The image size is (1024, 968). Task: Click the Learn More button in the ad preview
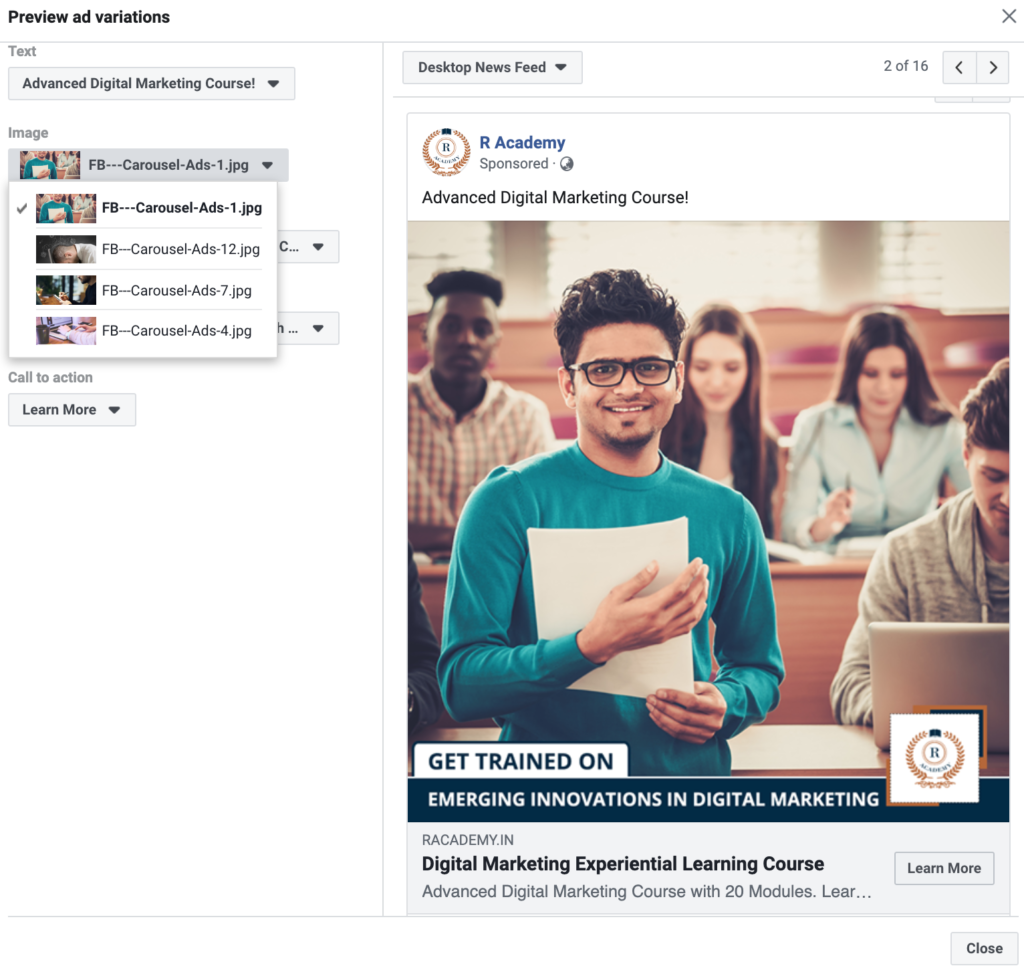click(943, 868)
